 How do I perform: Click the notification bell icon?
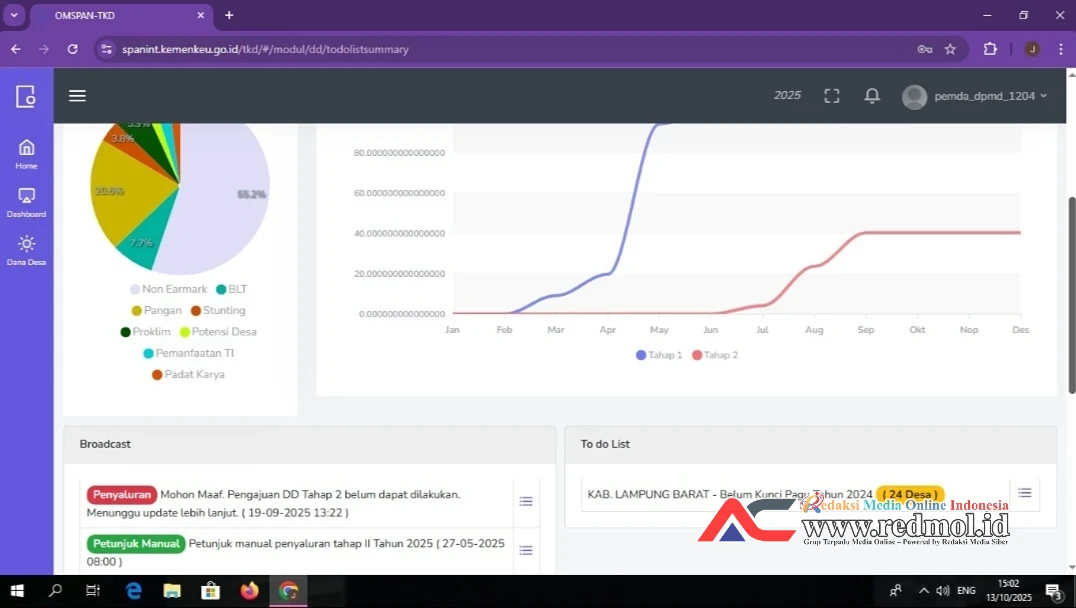872,96
